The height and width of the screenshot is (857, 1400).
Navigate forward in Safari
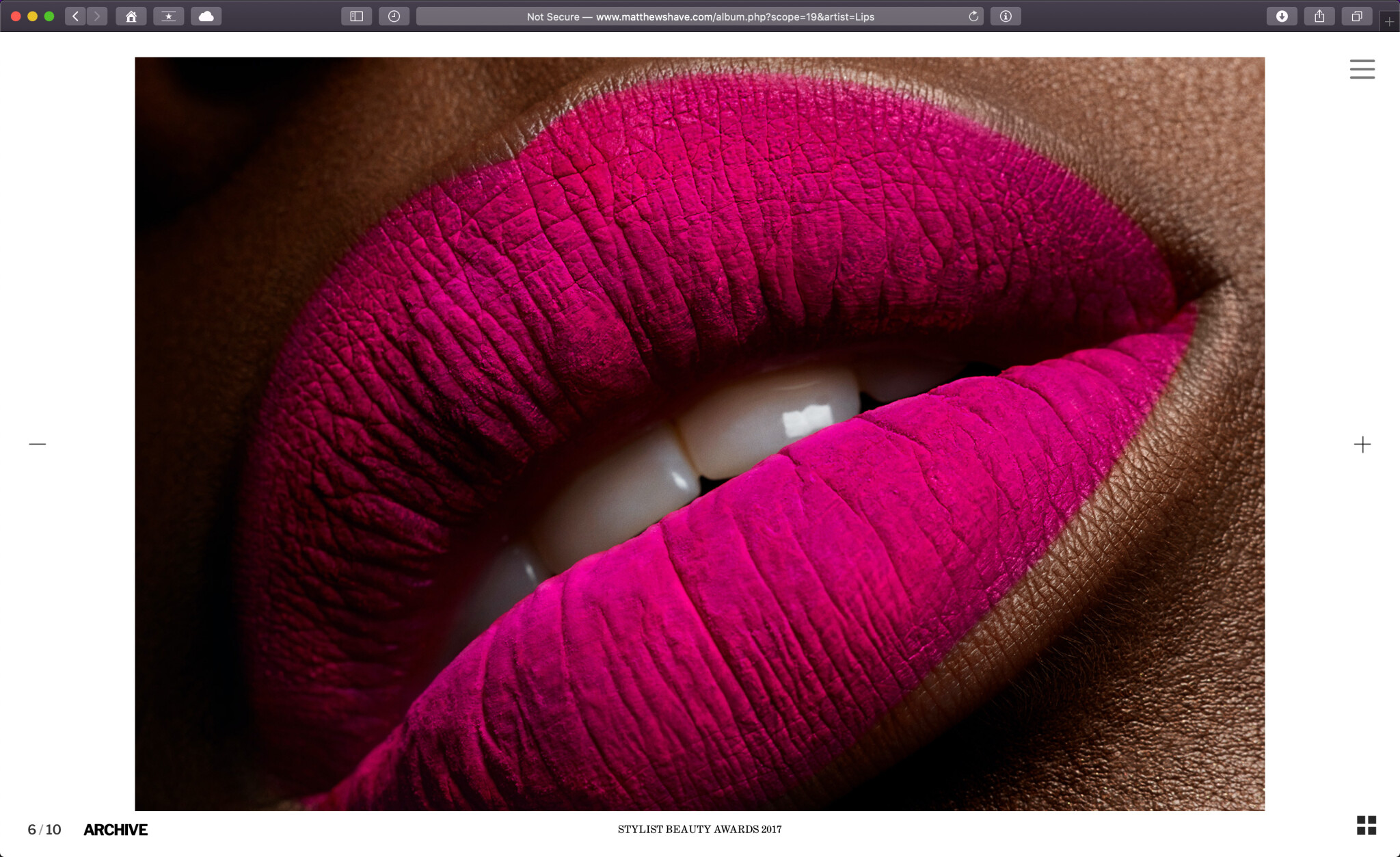point(97,16)
